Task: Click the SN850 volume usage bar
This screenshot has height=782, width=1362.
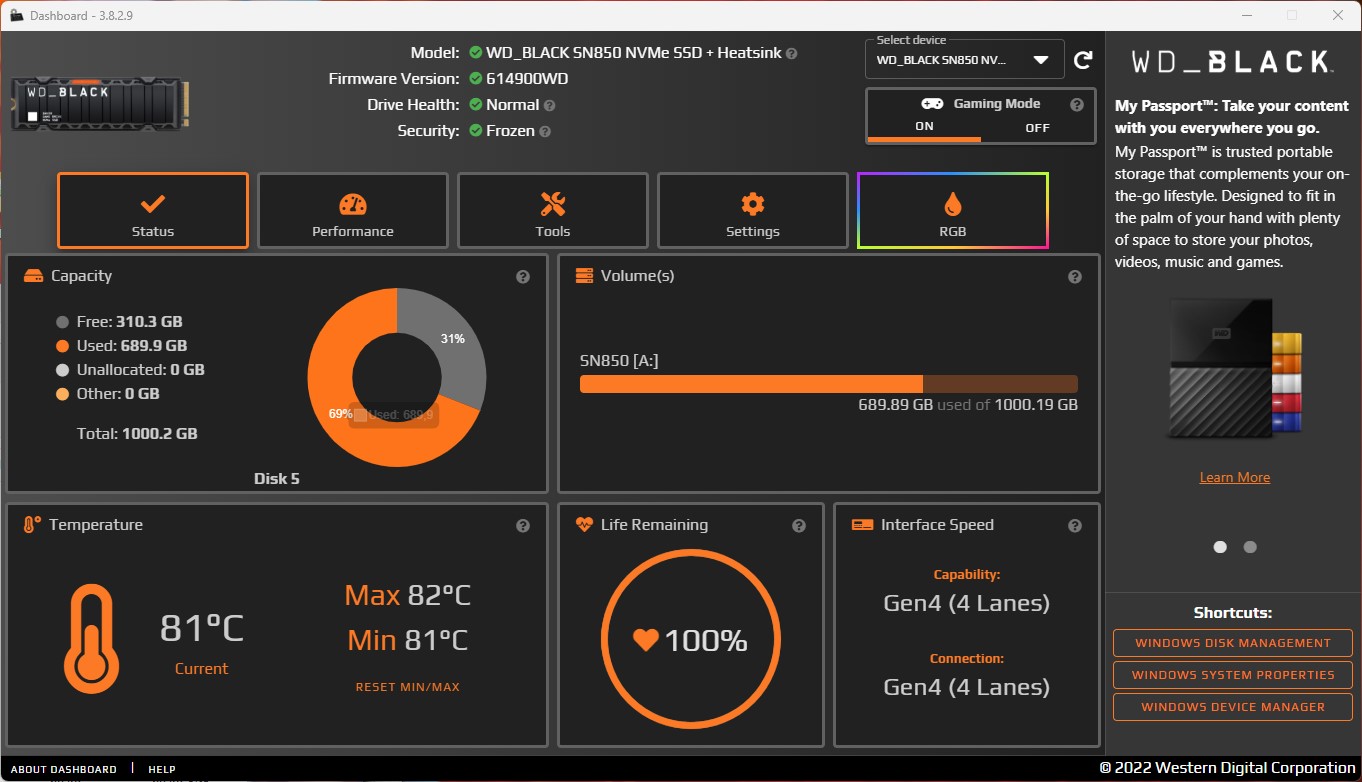Action: click(829, 384)
